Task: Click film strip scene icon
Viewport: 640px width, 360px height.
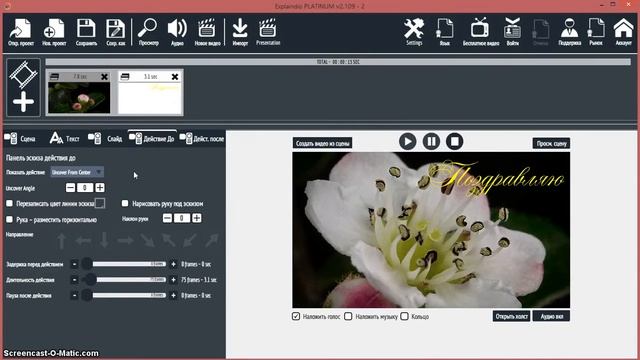Action: pos(23,74)
